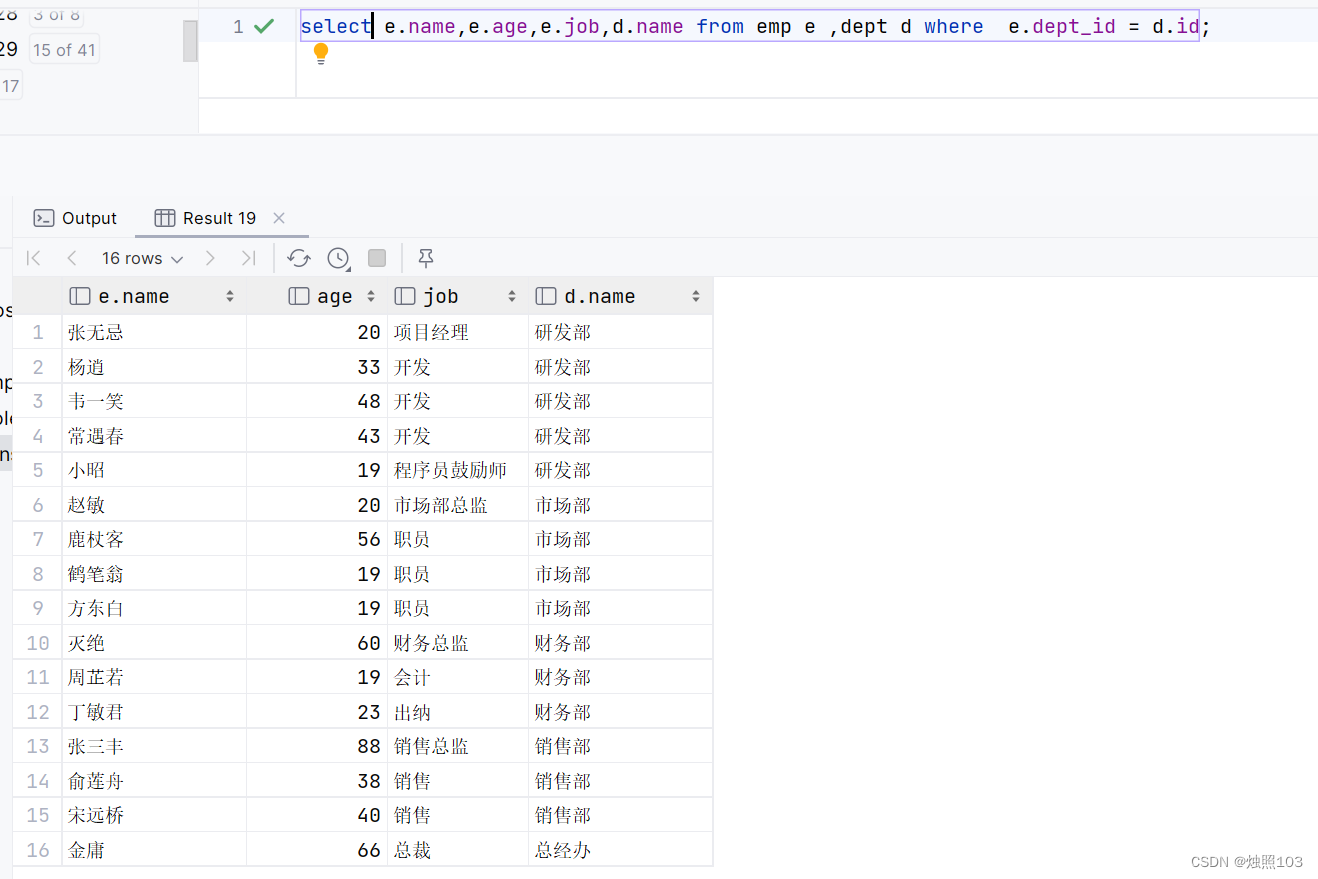Select cell '金庸'
The width and height of the screenshot is (1318, 879).
coord(154,850)
